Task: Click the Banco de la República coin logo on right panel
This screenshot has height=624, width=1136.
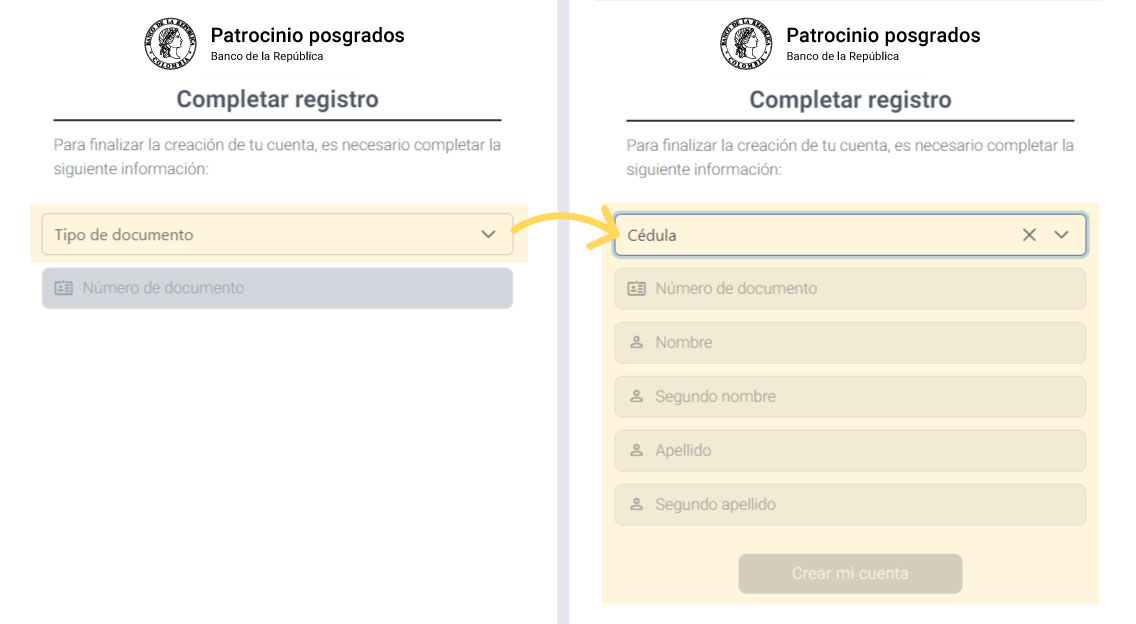Action: (x=746, y=43)
